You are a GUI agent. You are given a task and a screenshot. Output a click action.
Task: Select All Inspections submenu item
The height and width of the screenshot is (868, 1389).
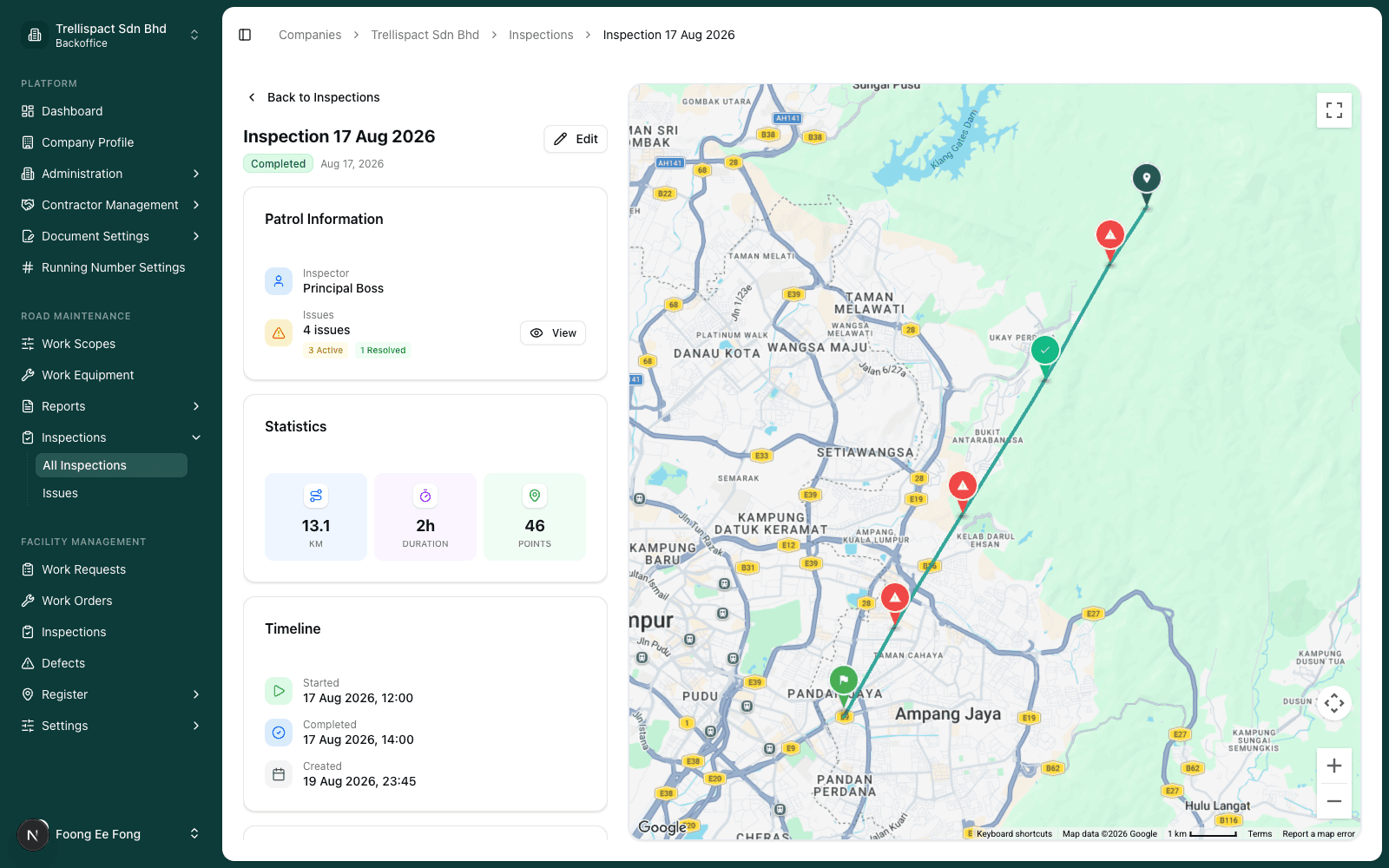pos(111,465)
